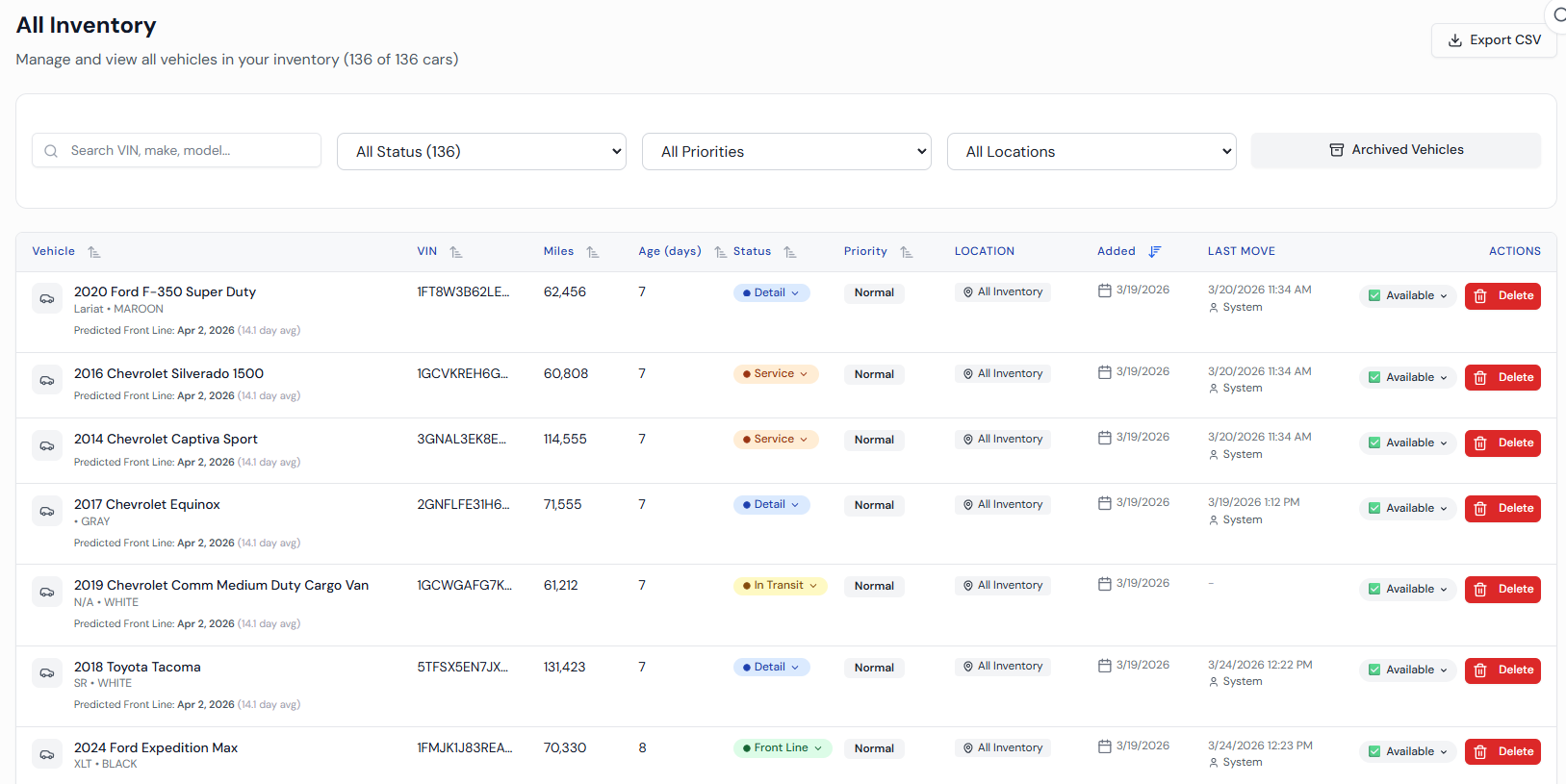Sort by VIN column sort icon
1566x784 pixels.
point(456,252)
